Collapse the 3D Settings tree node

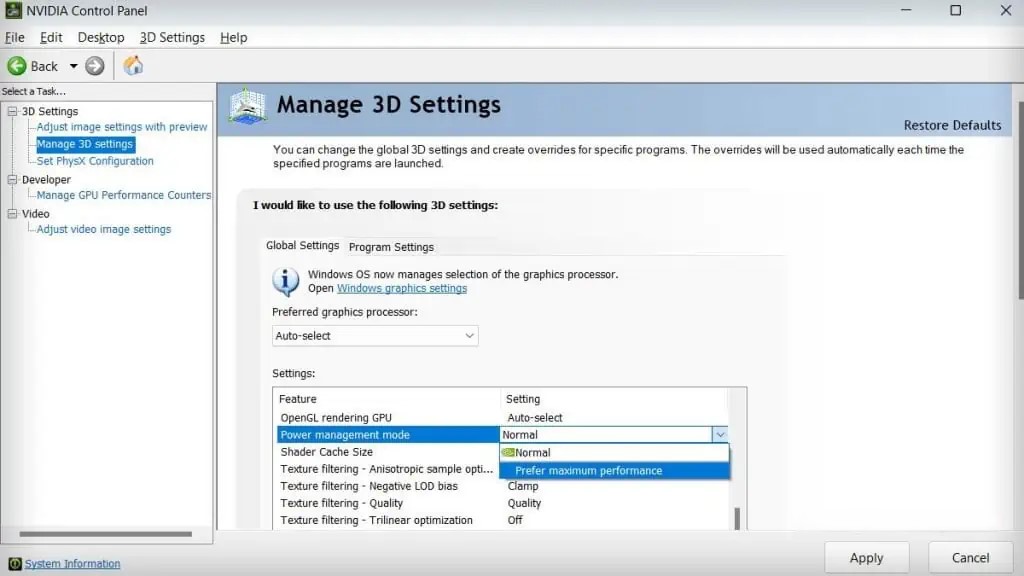pyautogui.click(x=12, y=111)
